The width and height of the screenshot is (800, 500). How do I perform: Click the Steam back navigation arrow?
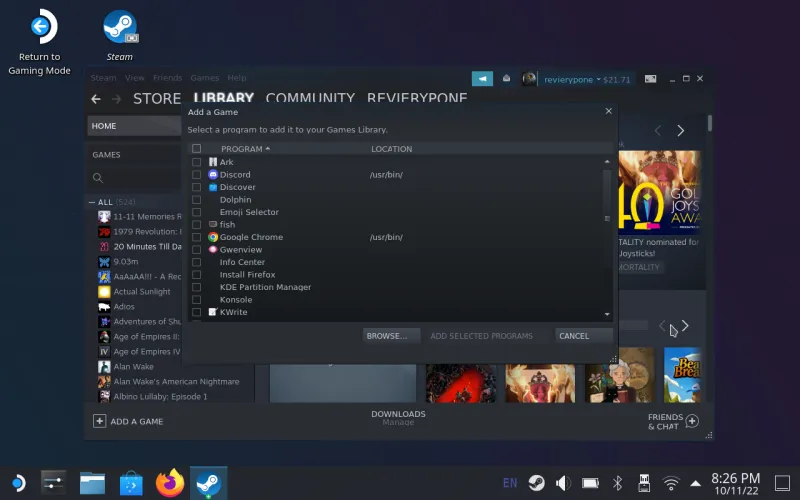tap(96, 99)
